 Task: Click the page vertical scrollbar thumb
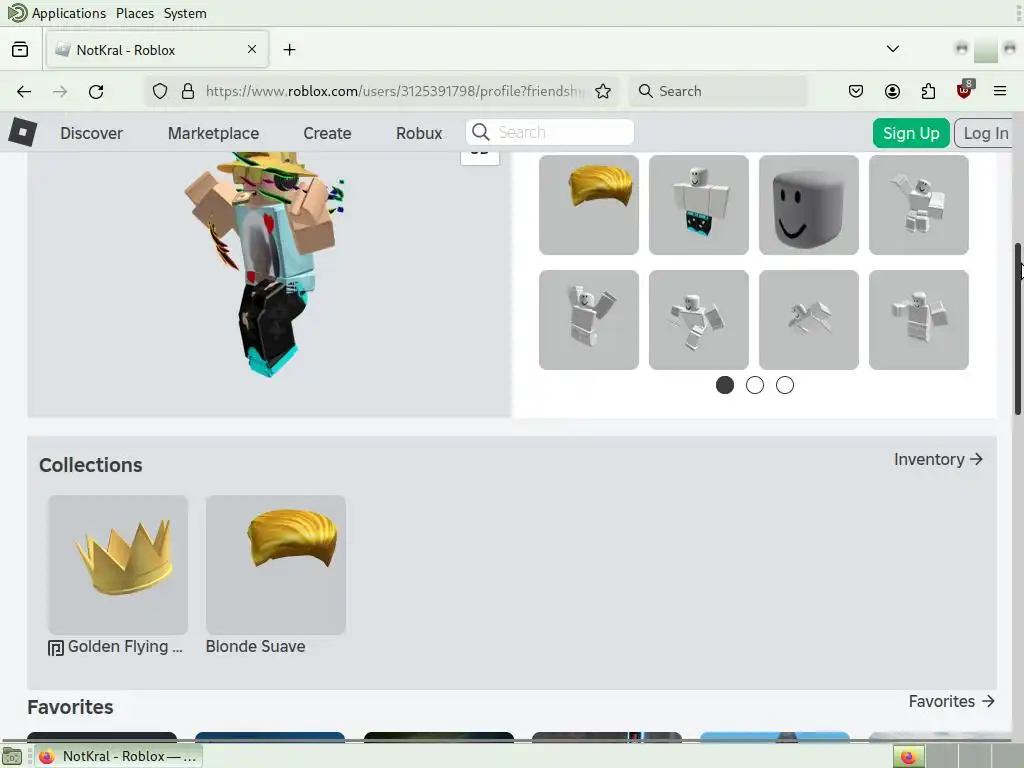(1018, 328)
